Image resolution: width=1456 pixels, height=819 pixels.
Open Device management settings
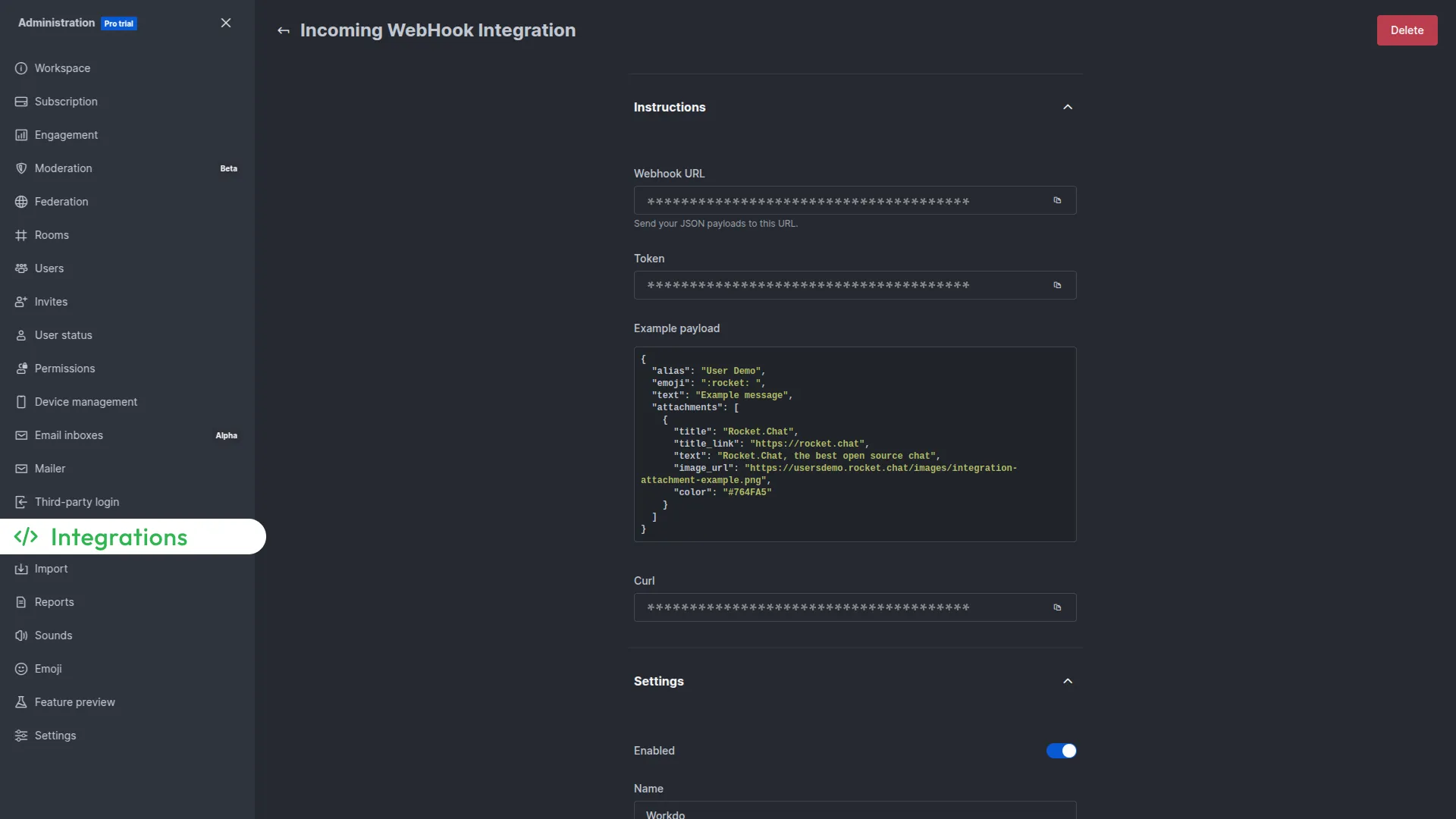click(x=86, y=401)
